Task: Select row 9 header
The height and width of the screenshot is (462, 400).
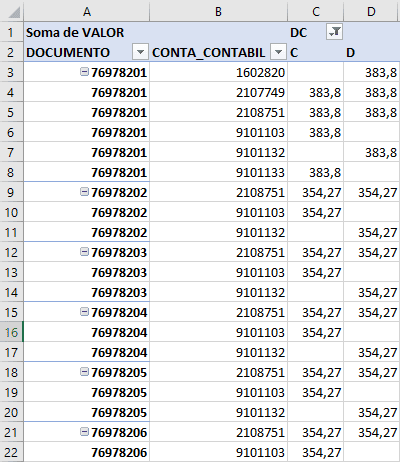Action: (12, 192)
